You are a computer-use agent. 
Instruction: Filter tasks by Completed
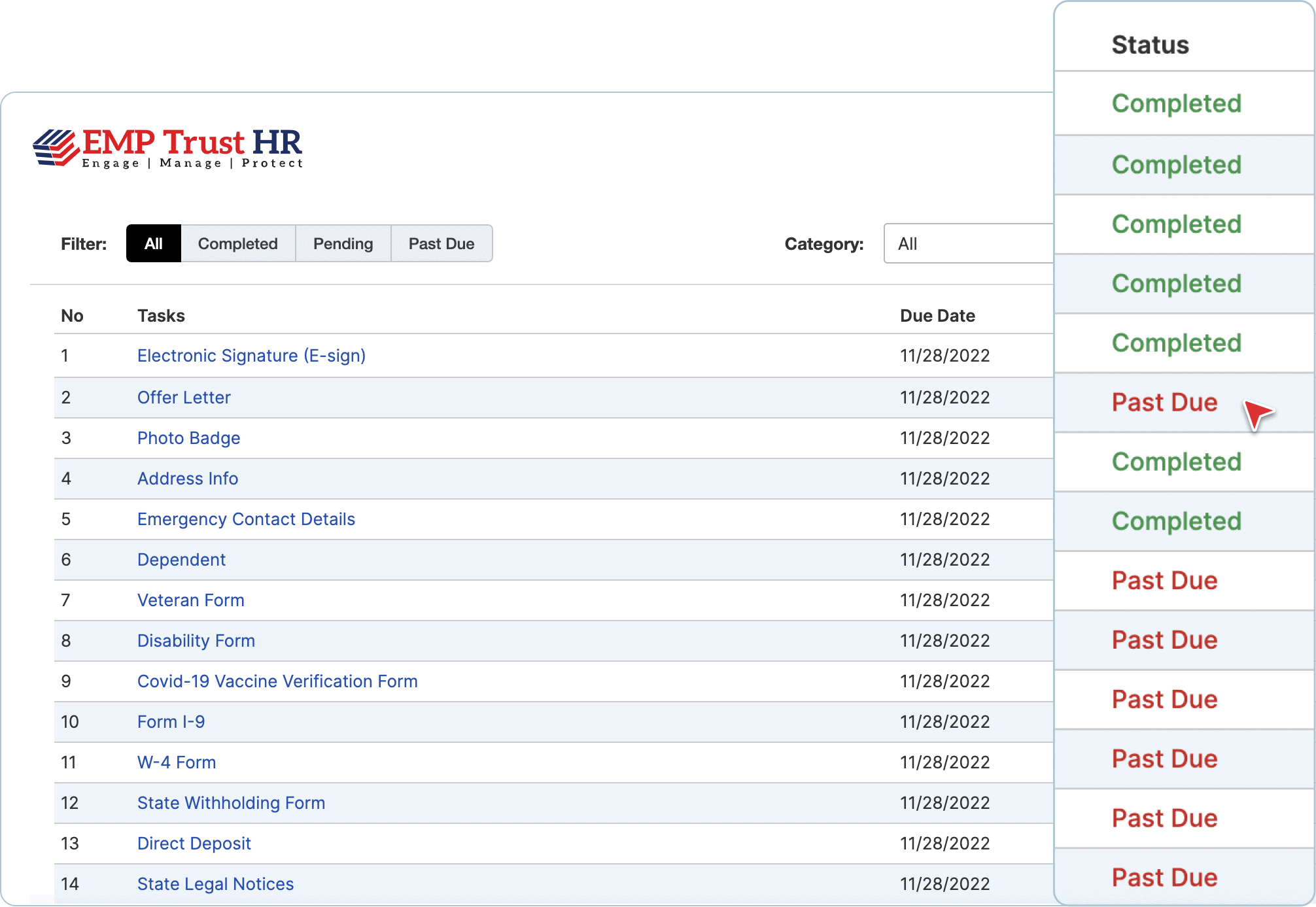pos(238,244)
